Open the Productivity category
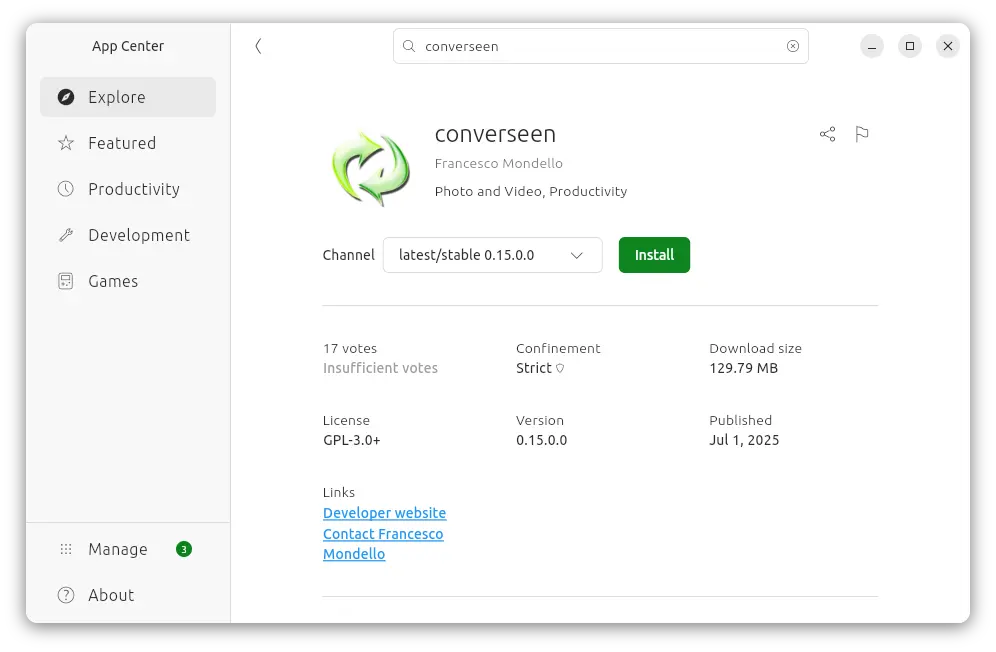The height and width of the screenshot is (652, 996). click(x=128, y=189)
